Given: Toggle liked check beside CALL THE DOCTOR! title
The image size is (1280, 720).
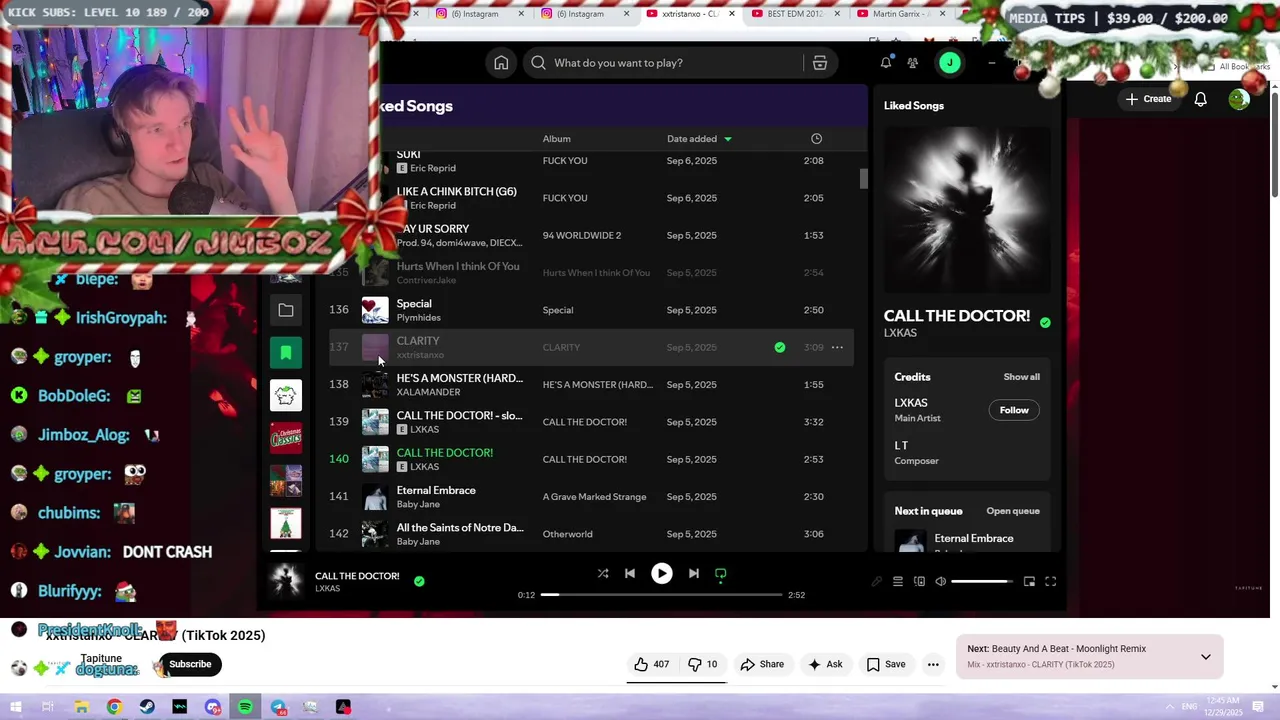Looking at the screenshot, I should click(x=1045, y=322).
